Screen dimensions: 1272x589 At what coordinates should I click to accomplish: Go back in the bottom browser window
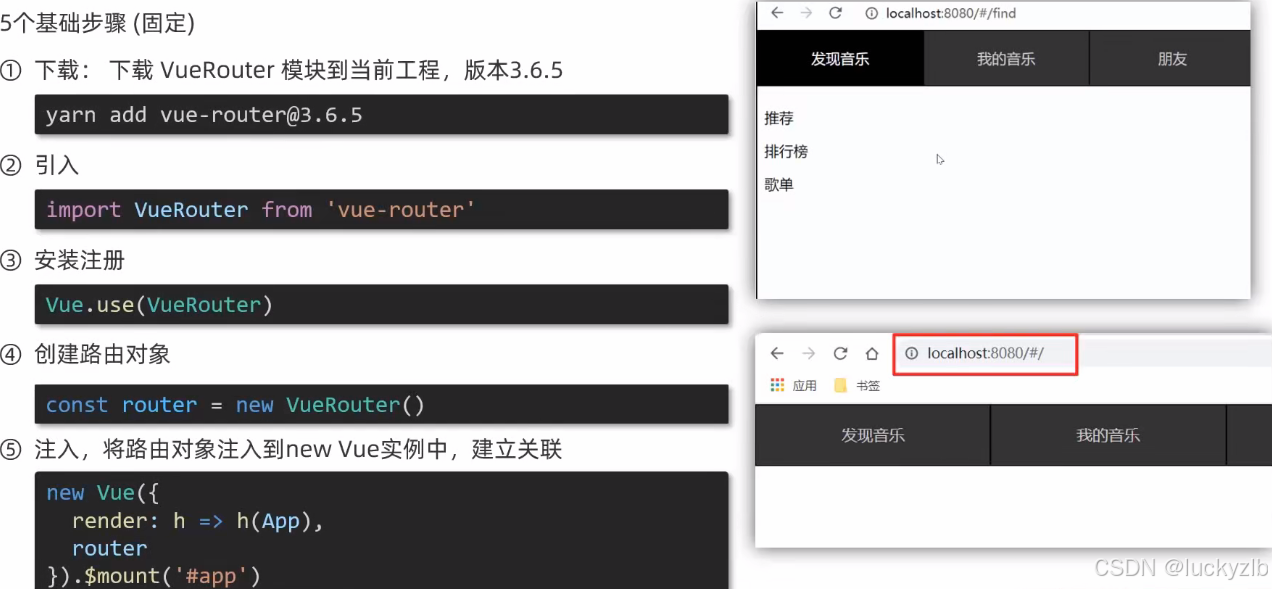(777, 353)
